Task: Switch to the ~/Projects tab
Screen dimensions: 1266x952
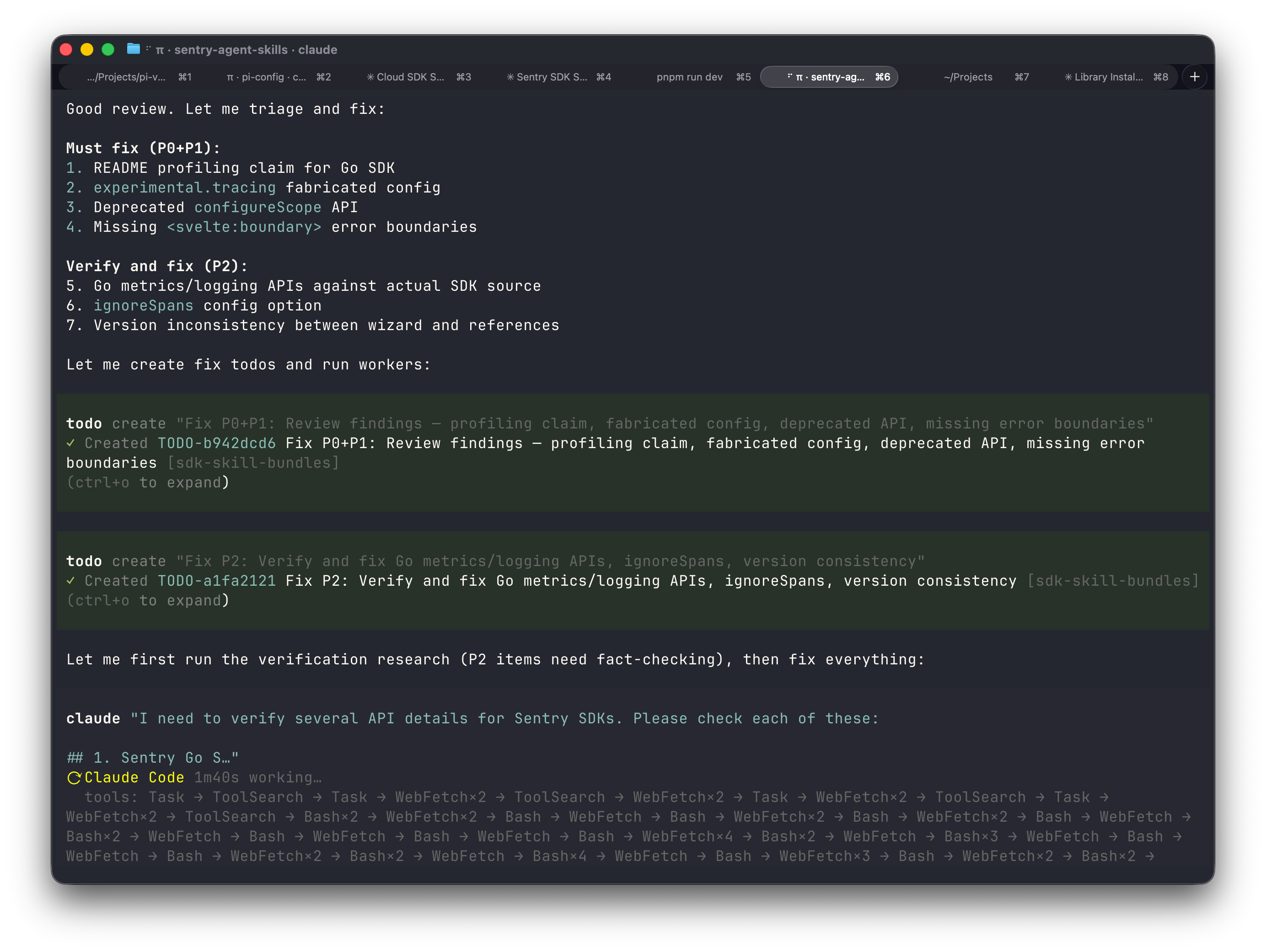Action: [x=967, y=77]
